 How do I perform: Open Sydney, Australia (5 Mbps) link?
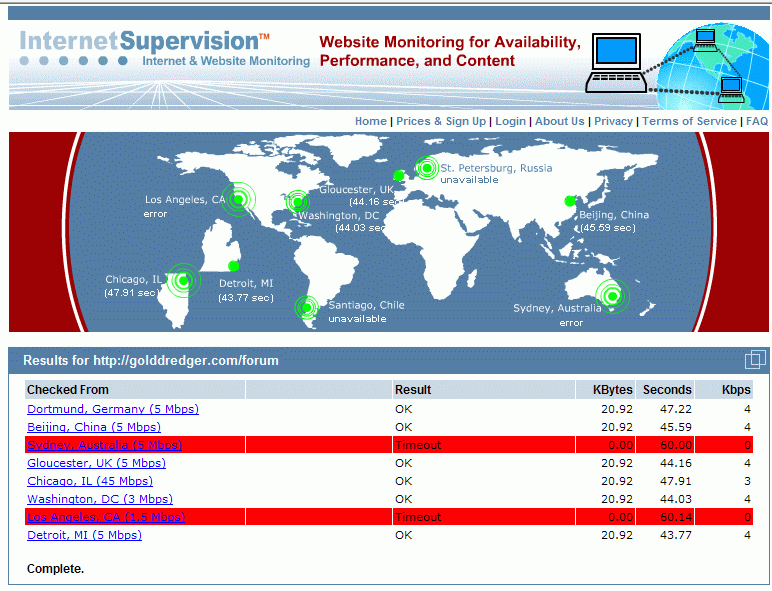coord(104,445)
